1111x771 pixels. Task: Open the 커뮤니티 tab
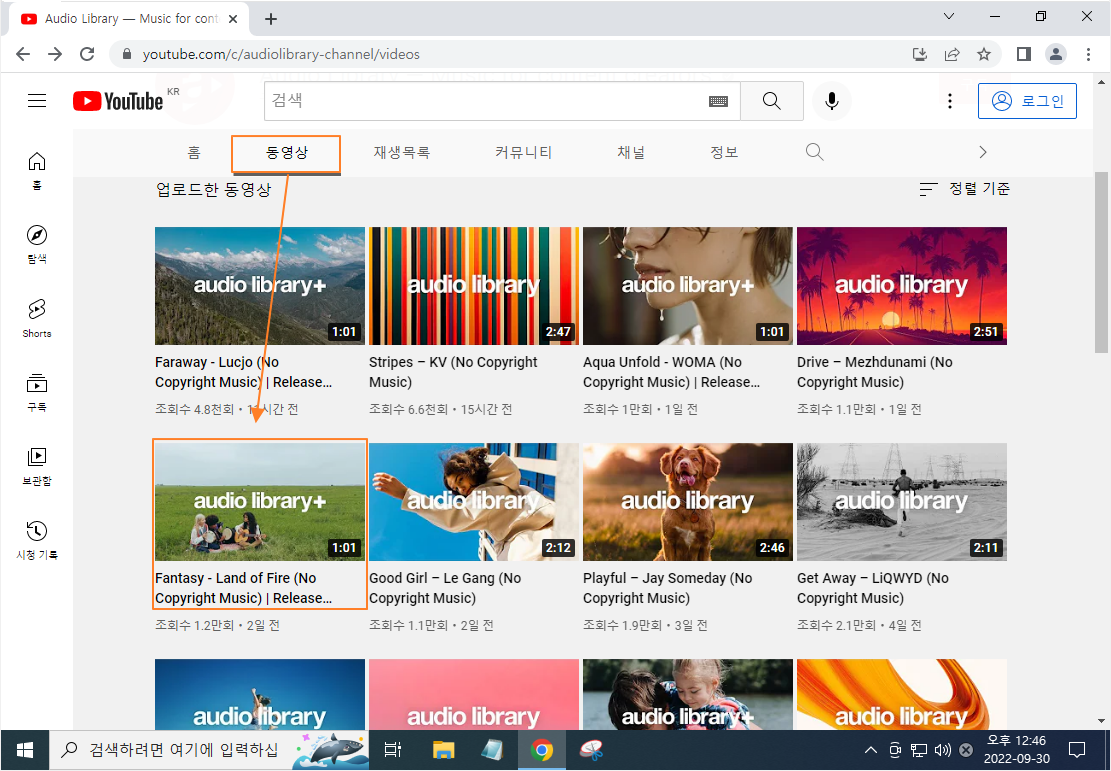tap(524, 152)
